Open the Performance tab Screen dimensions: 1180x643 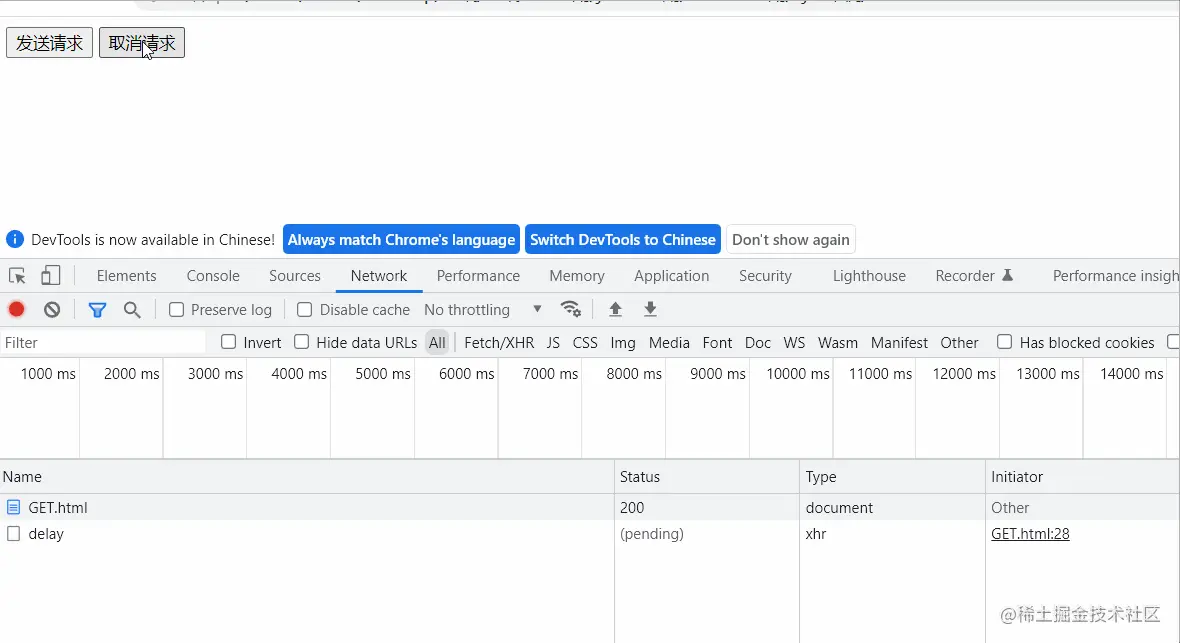coord(478,276)
